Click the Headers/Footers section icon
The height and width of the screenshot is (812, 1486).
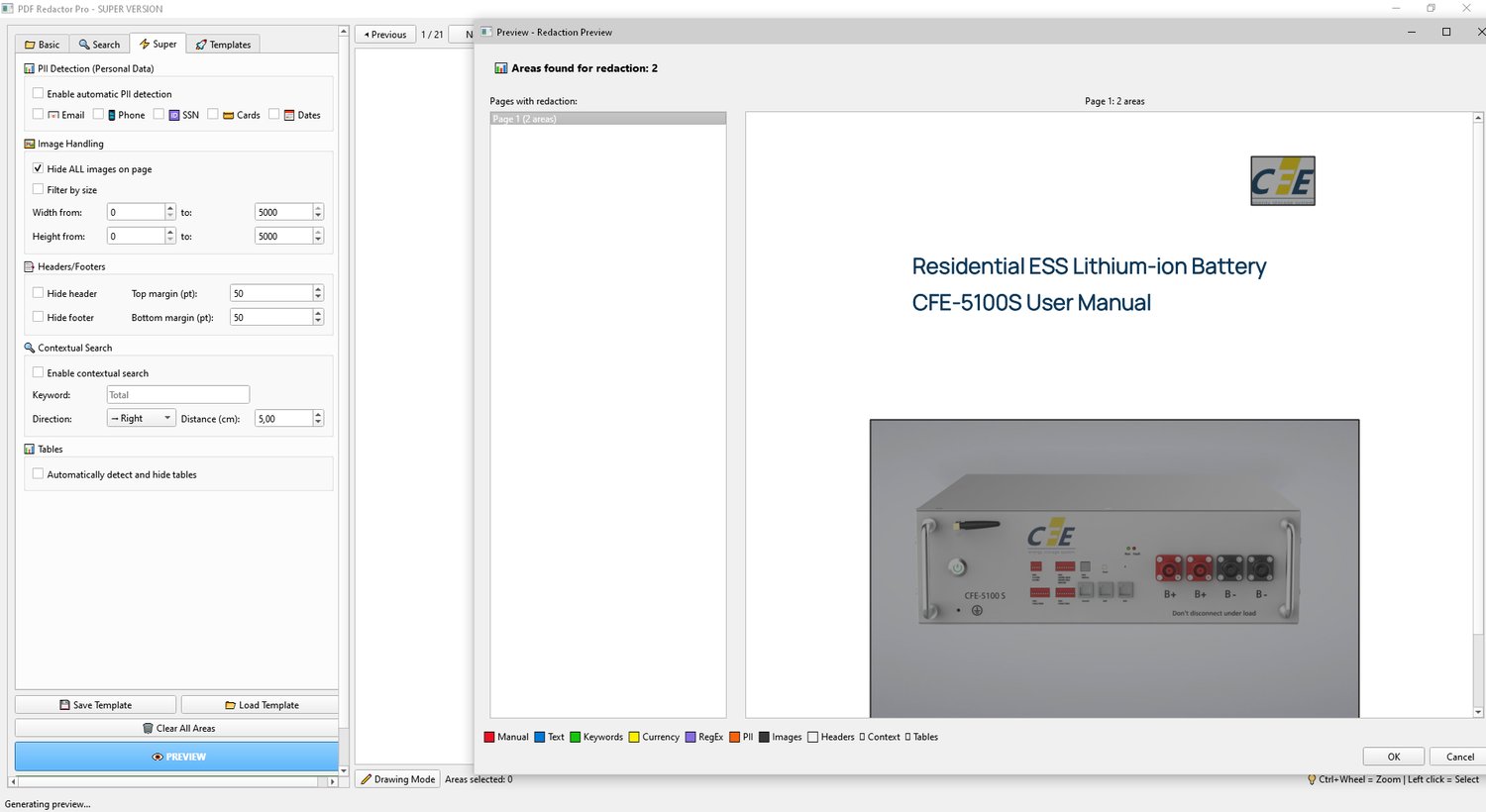click(29, 266)
